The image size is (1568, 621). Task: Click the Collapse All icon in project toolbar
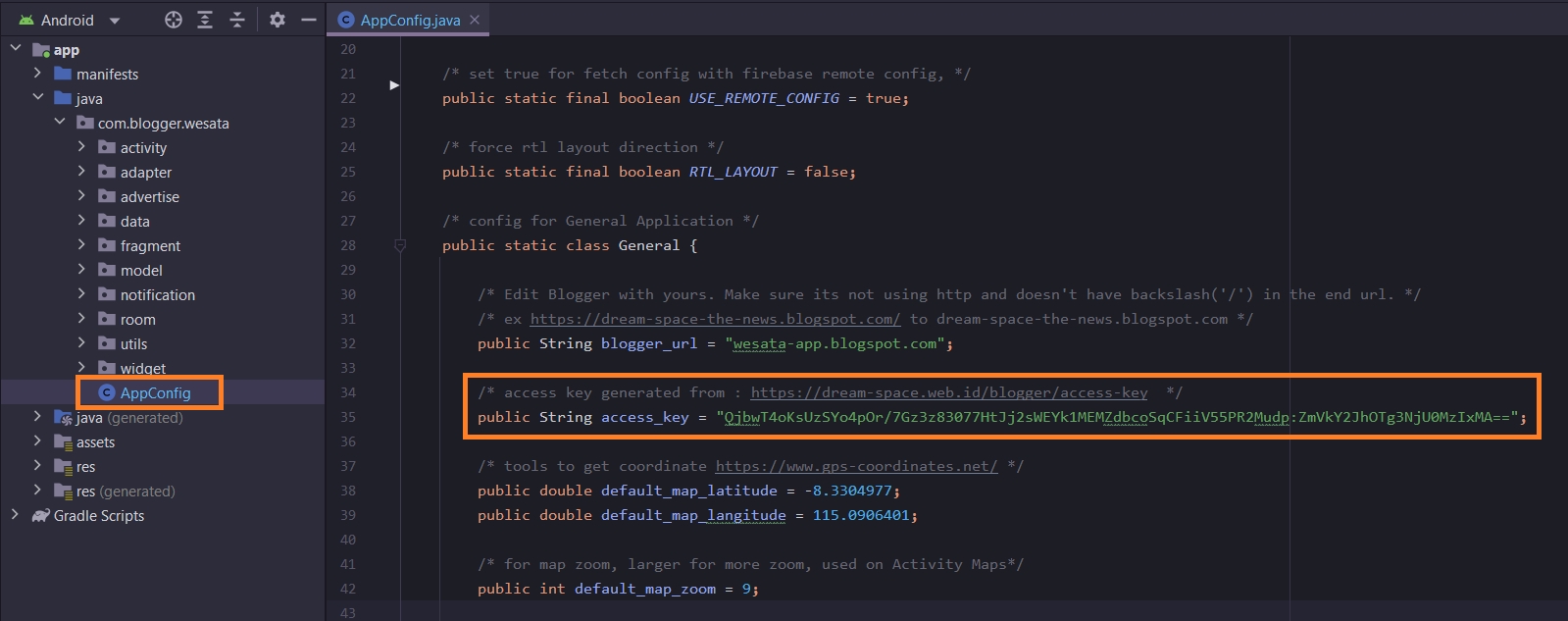(x=237, y=20)
